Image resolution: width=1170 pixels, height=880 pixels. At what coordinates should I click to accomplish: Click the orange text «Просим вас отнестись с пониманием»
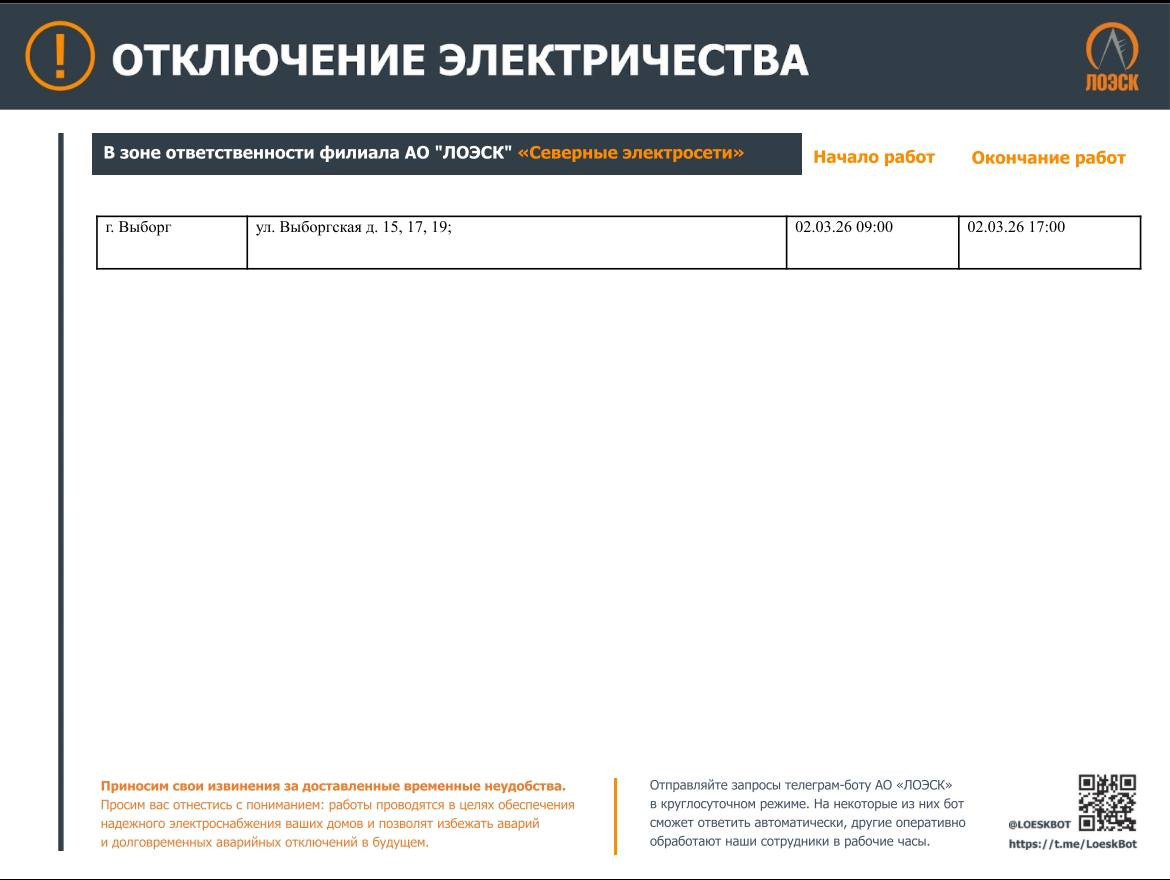[337, 805]
